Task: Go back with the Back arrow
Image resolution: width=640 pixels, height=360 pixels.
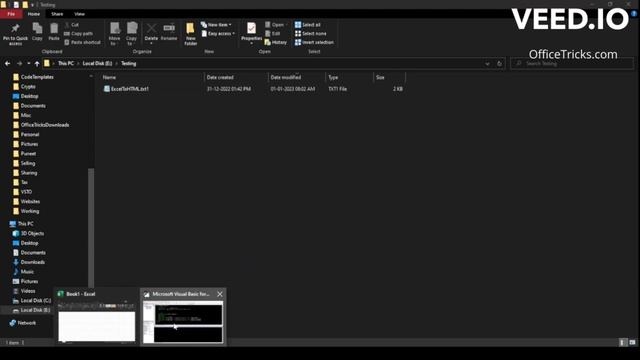Action: (7, 64)
